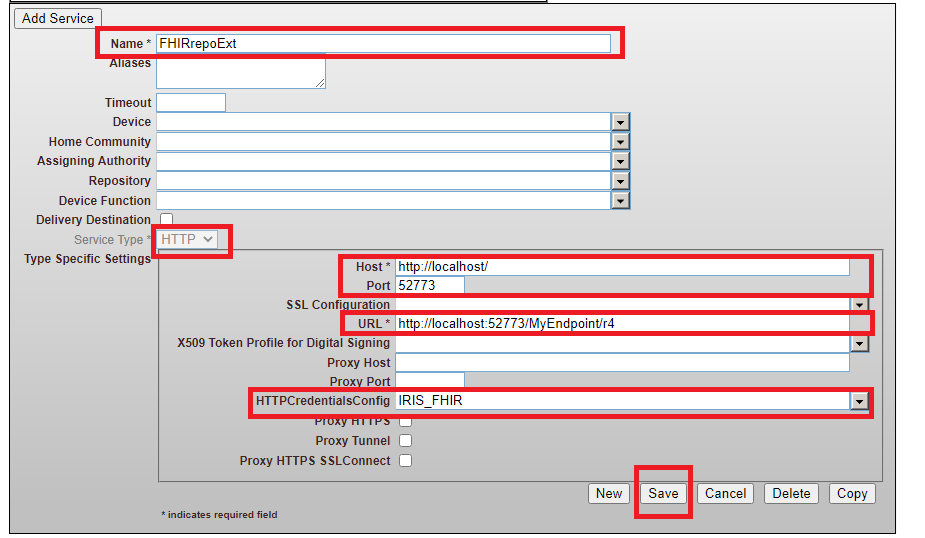Expand the Repository dropdown list
Screen dimensions: 925x538
coord(620,181)
